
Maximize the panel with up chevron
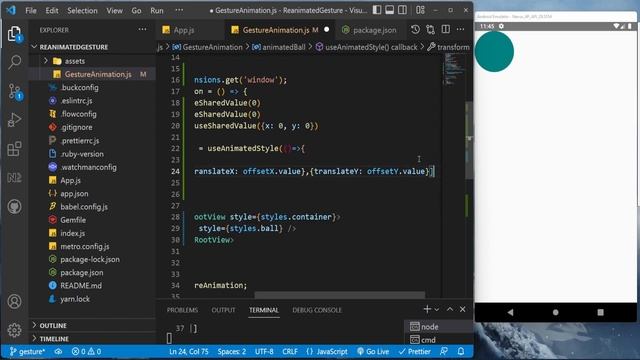click(x=450, y=309)
